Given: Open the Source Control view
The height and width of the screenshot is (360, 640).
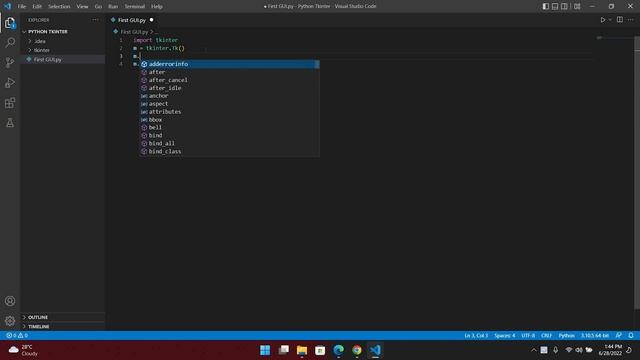Looking at the screenshot, I should [10, 62].
